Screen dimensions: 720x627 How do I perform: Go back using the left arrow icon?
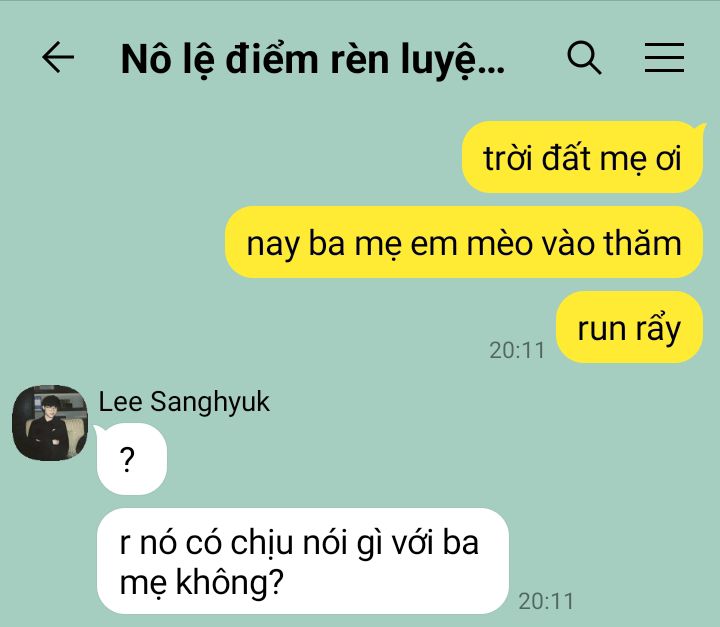coord(58,57)
